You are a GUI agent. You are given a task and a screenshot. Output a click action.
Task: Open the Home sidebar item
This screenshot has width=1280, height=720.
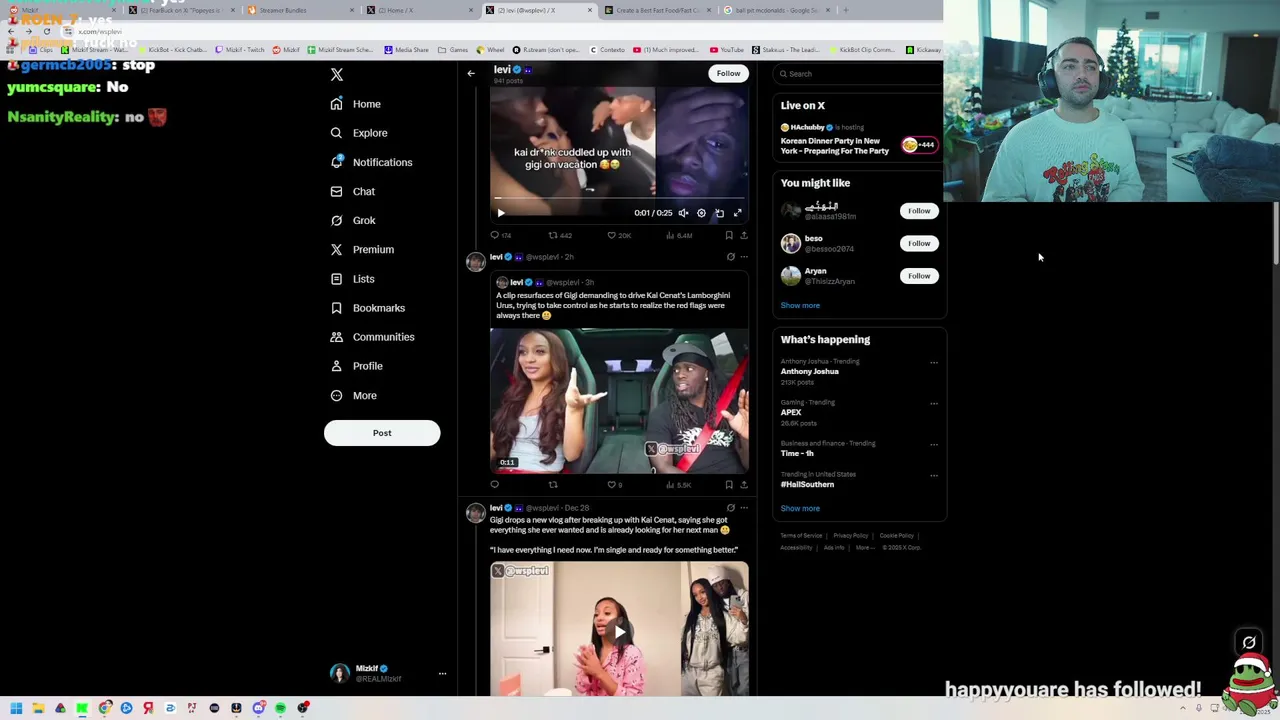pos(356,104)
